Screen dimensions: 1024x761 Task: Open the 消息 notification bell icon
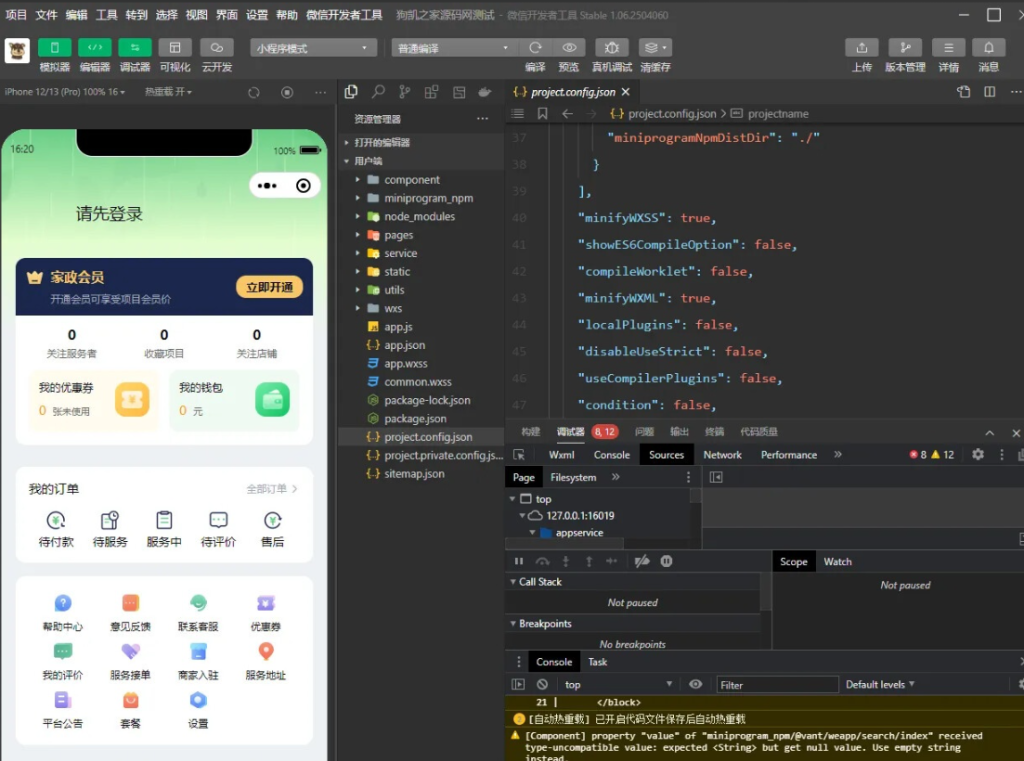click(988, 47)
